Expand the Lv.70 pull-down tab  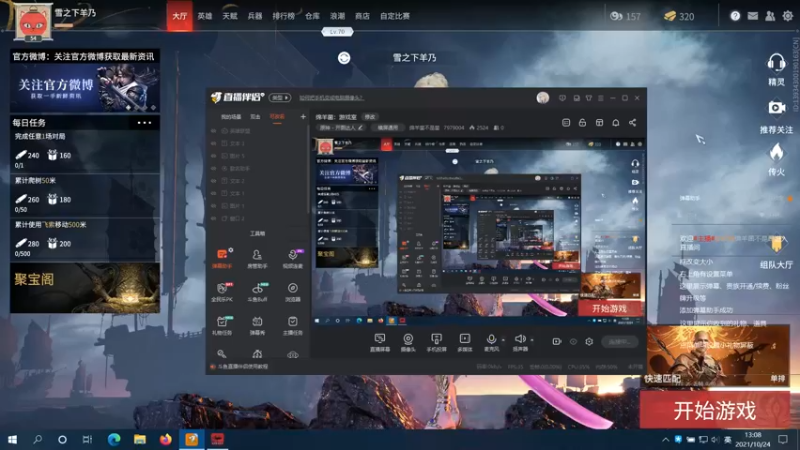tap(337, 32)
